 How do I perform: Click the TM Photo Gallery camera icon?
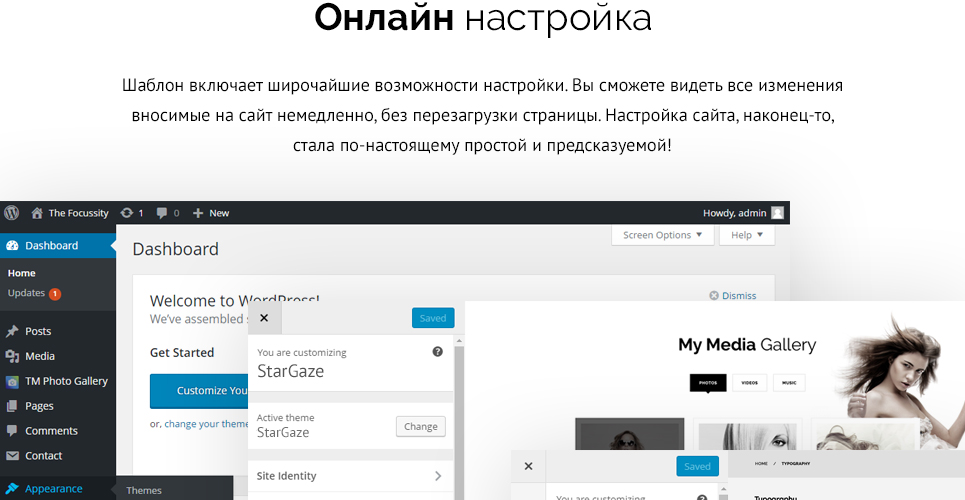coord(12,382)
